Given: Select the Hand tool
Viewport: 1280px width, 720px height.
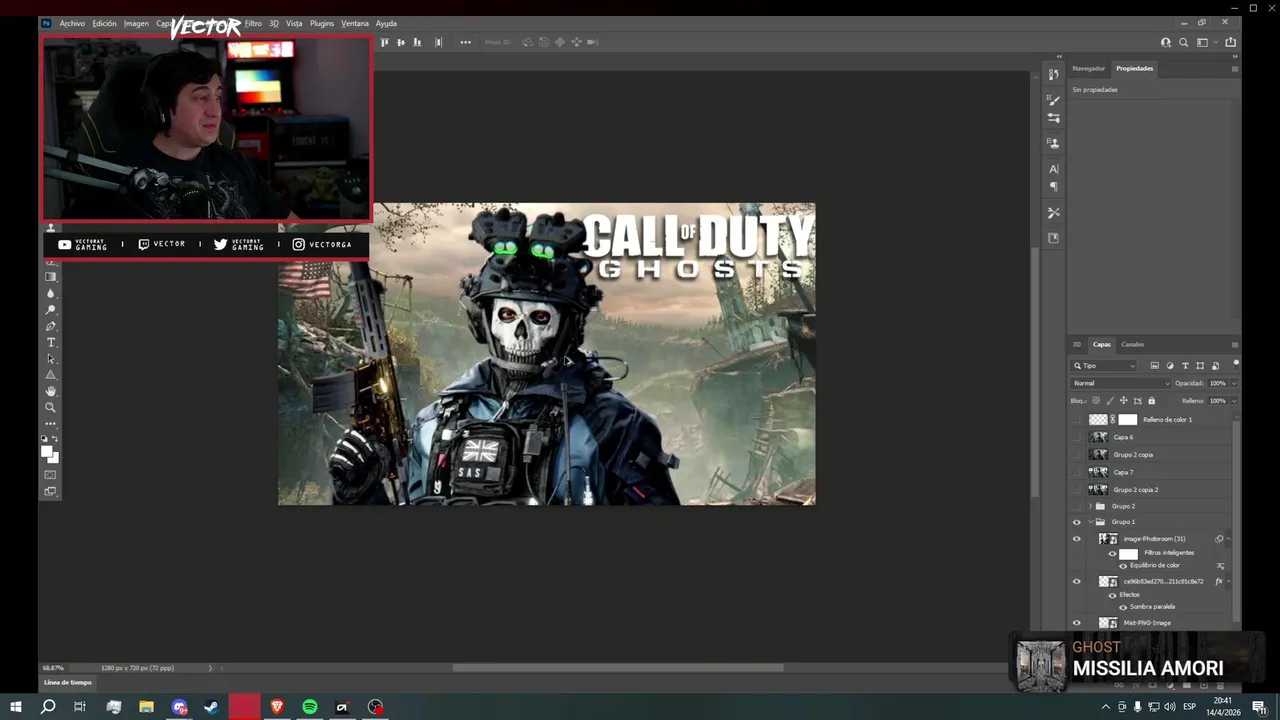Looking at the screenshot, I should click(51, 391).
